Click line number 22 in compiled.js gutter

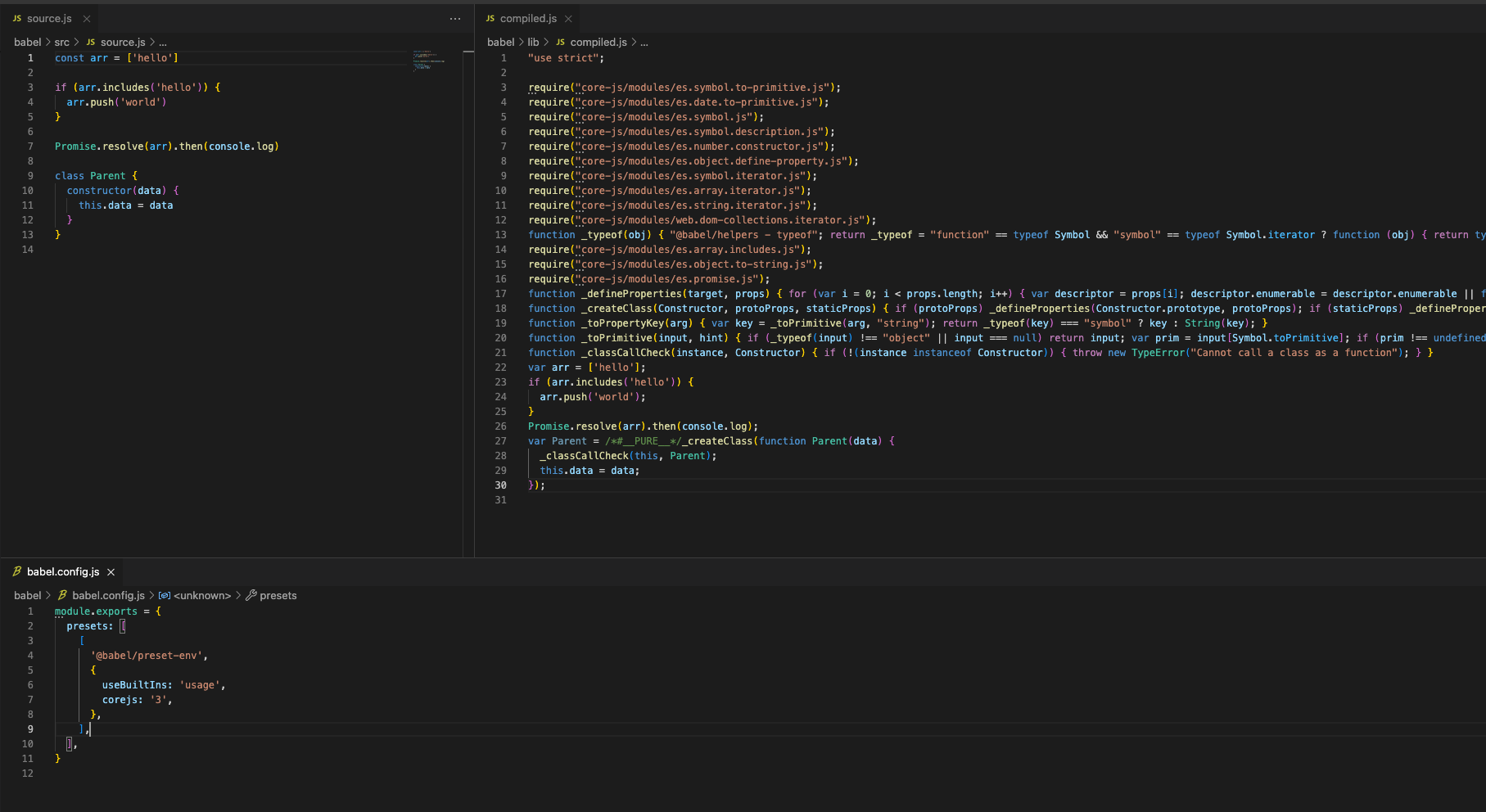pyautogui.click(x=500, y=367)
